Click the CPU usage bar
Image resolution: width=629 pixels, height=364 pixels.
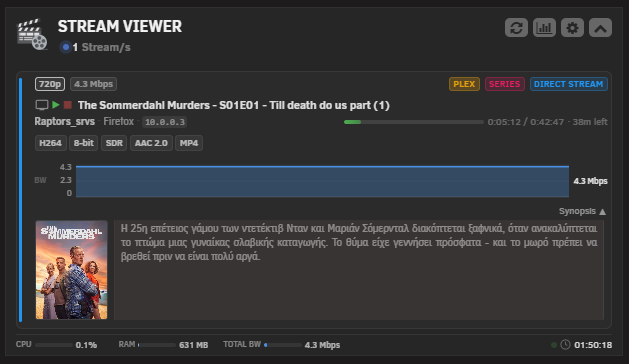[54, 345]
